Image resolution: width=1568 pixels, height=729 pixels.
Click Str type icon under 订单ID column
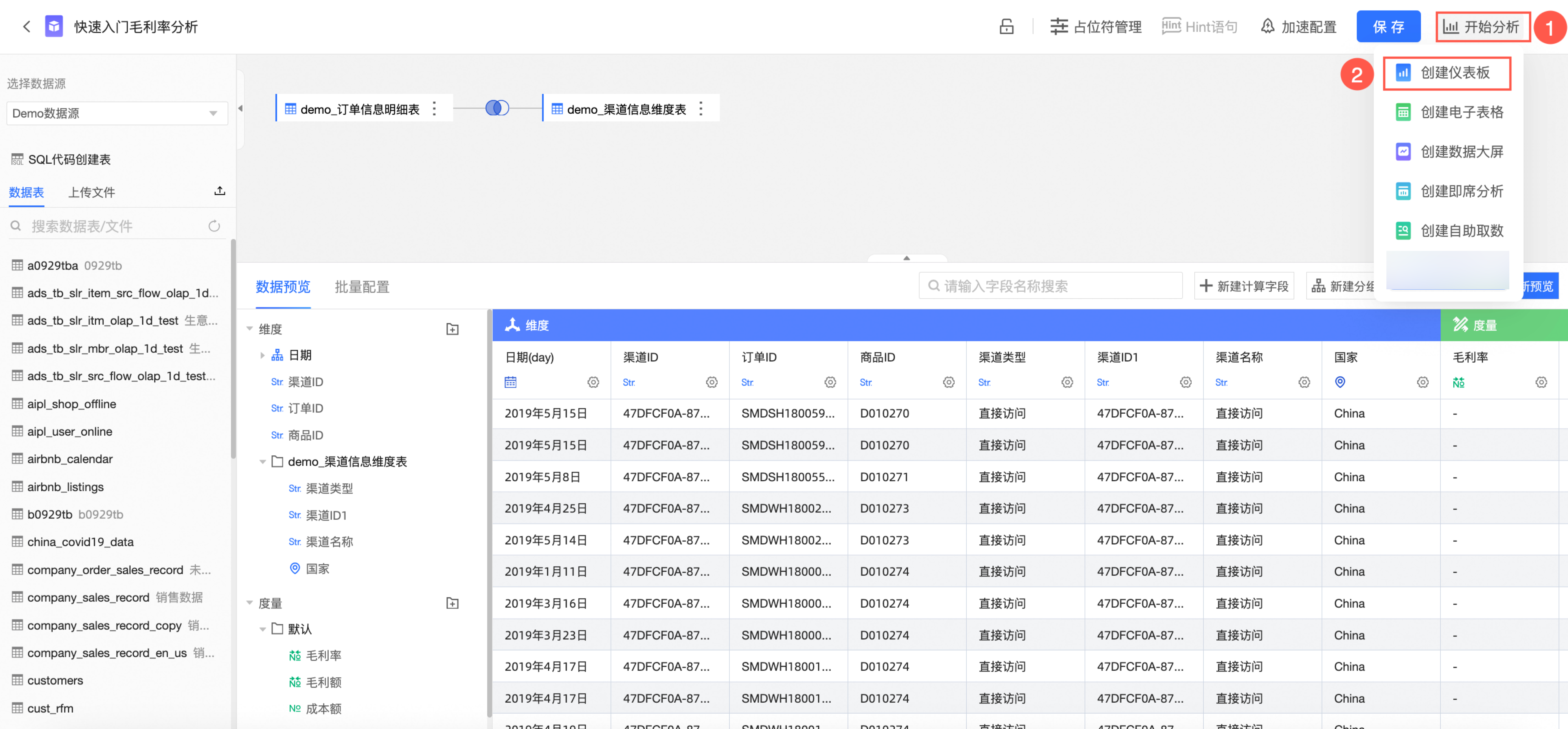point(748,382)
